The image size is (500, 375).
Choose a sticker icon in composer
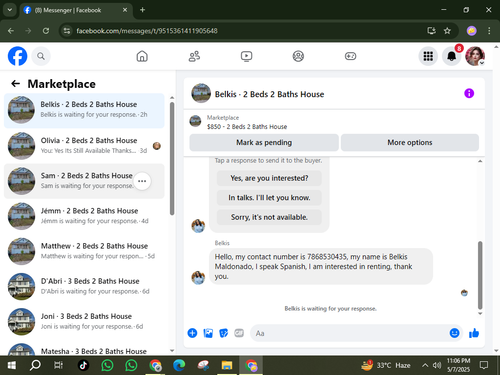[223, 333]
